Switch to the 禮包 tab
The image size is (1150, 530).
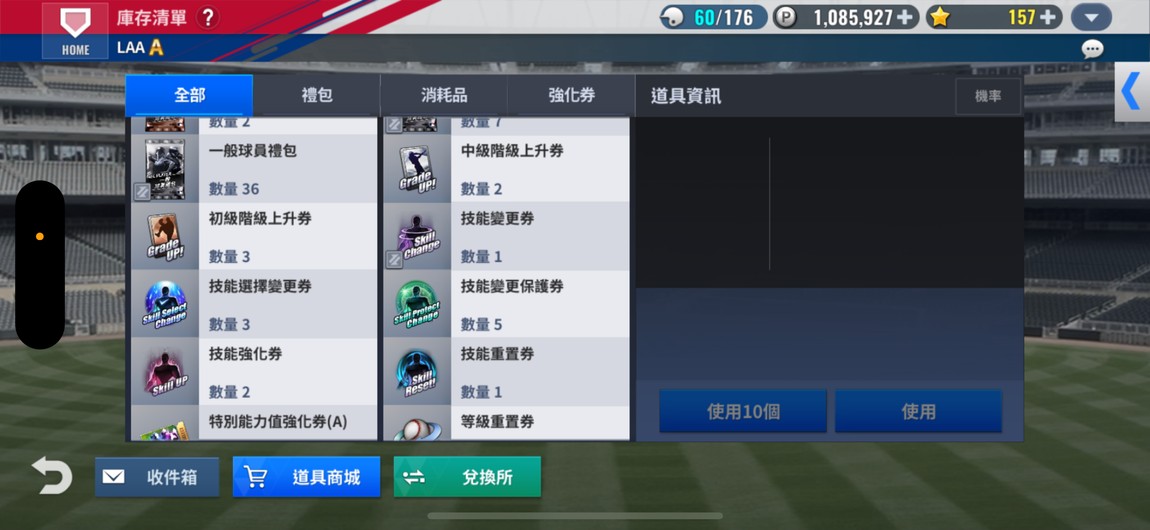click(317, 95)
